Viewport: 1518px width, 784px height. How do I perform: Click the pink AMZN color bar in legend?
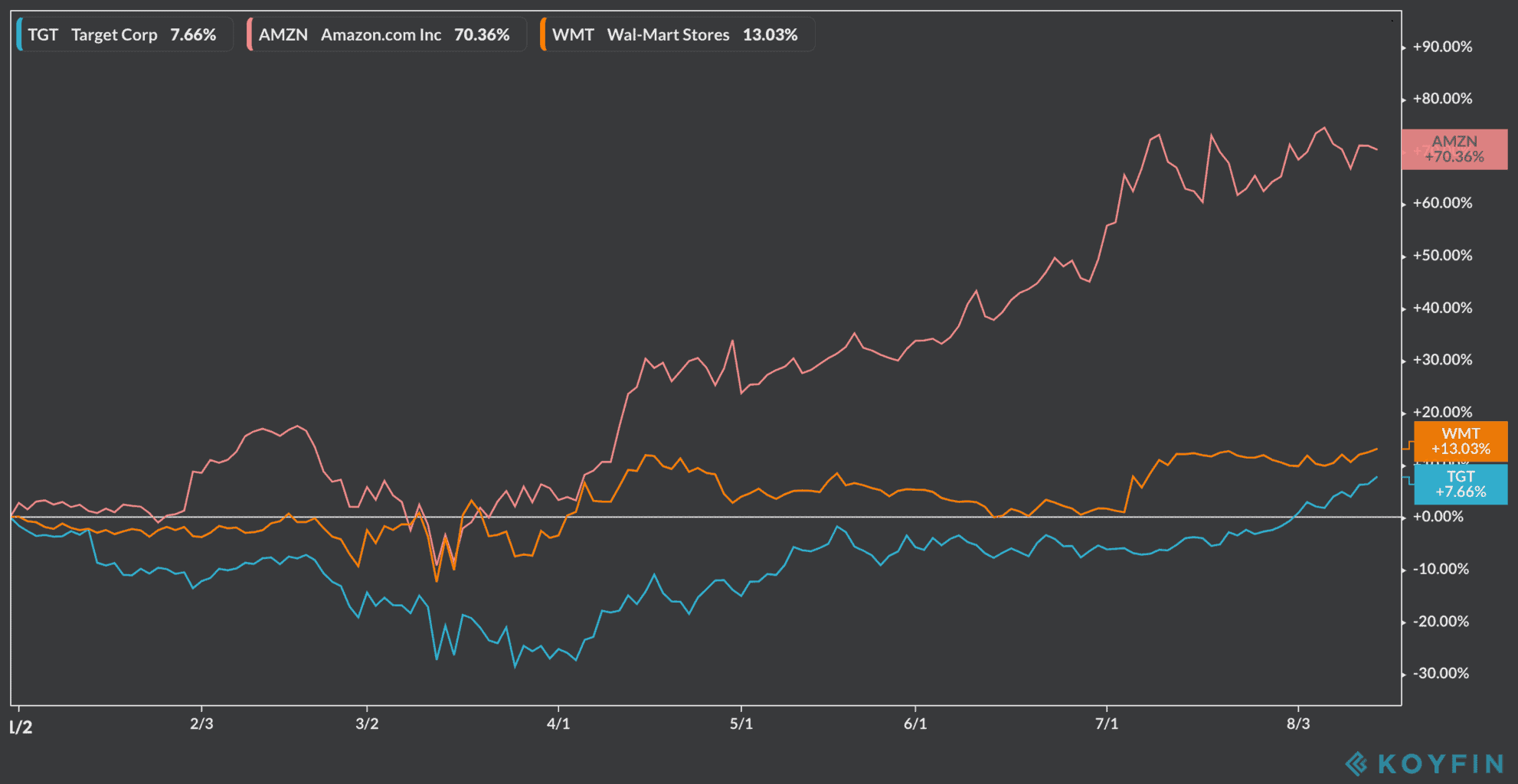click(x=249, y=34)
